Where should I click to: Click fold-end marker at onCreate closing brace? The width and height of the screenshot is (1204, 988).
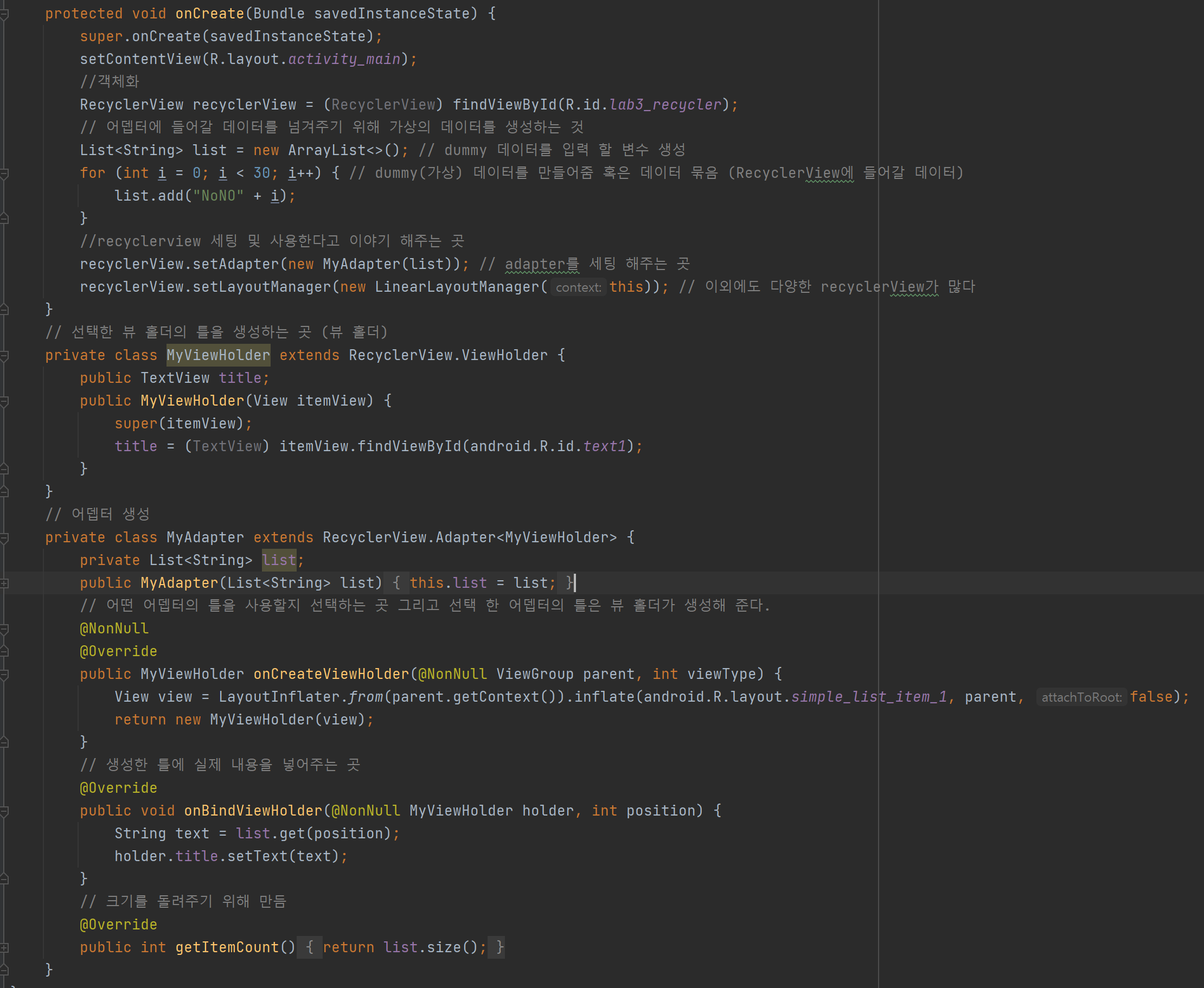pyautogui.click(x=4, y=310)
